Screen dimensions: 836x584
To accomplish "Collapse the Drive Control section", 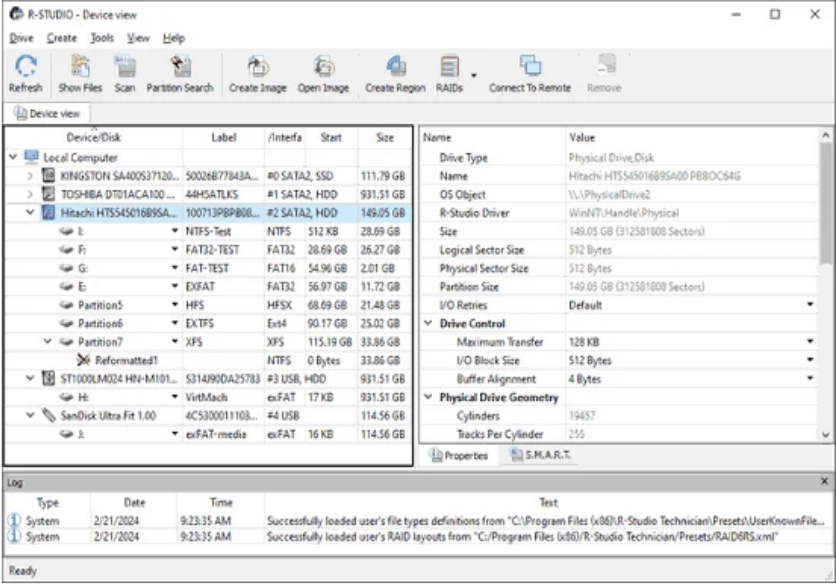I will click(x=428, y=323).
